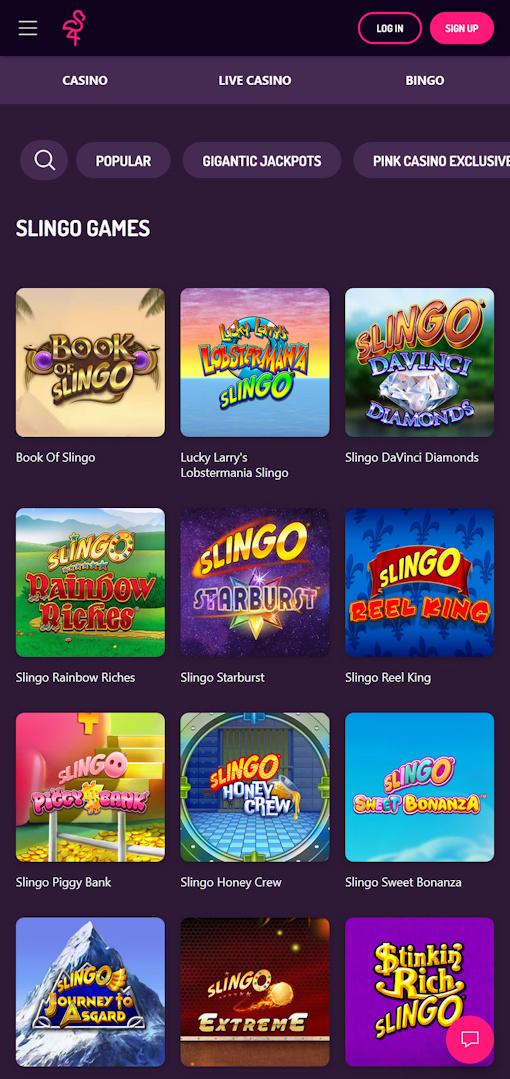Select the POPULAR filter chip
This screenshot has height=1079, width=510.
click(x=123, y=160)
